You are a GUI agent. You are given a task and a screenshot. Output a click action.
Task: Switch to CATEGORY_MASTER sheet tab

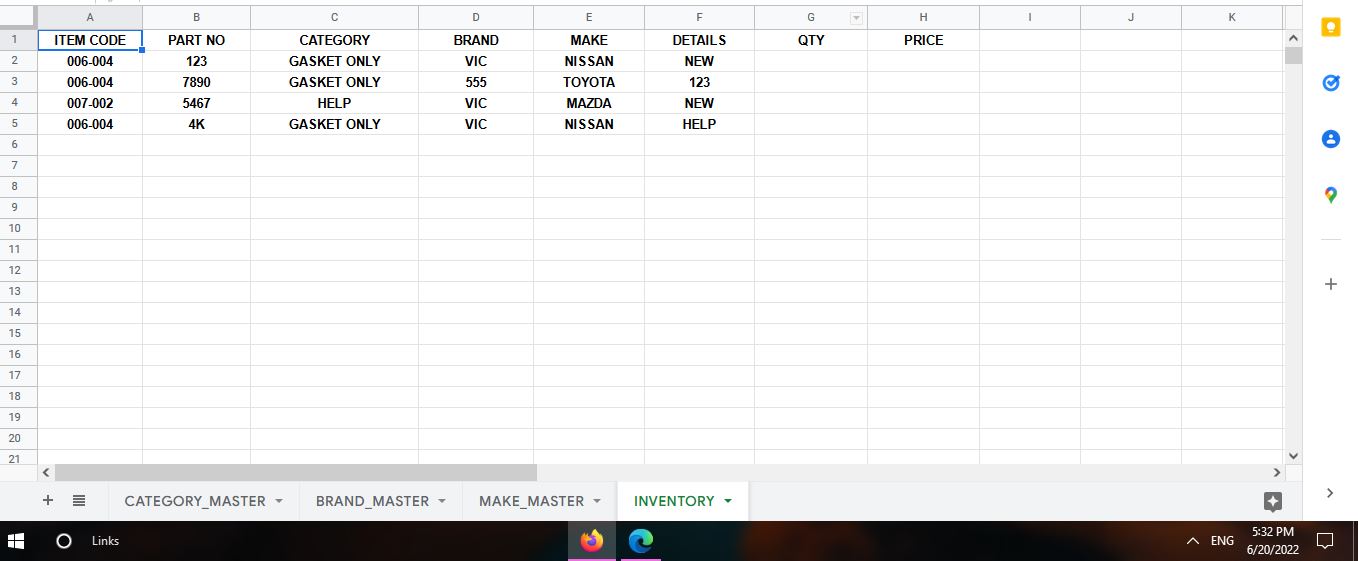click(x=195, y=501)
